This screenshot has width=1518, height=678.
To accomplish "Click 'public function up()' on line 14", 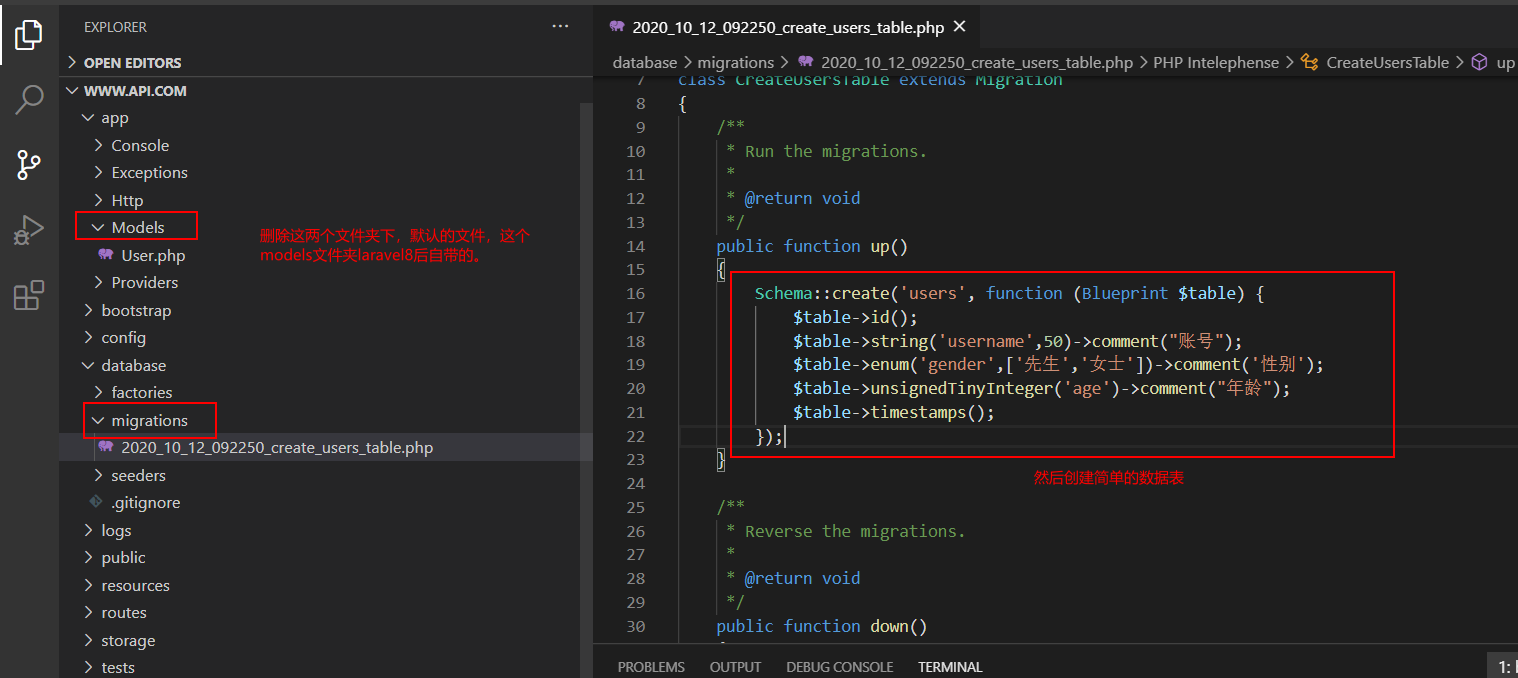I will click(812, 246).
